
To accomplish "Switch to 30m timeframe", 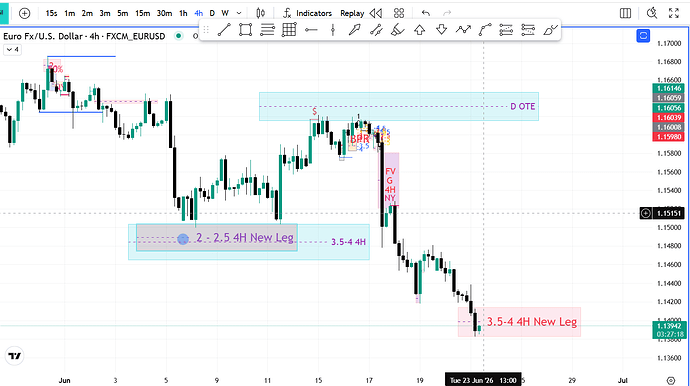I will click(x=164, y=13).
